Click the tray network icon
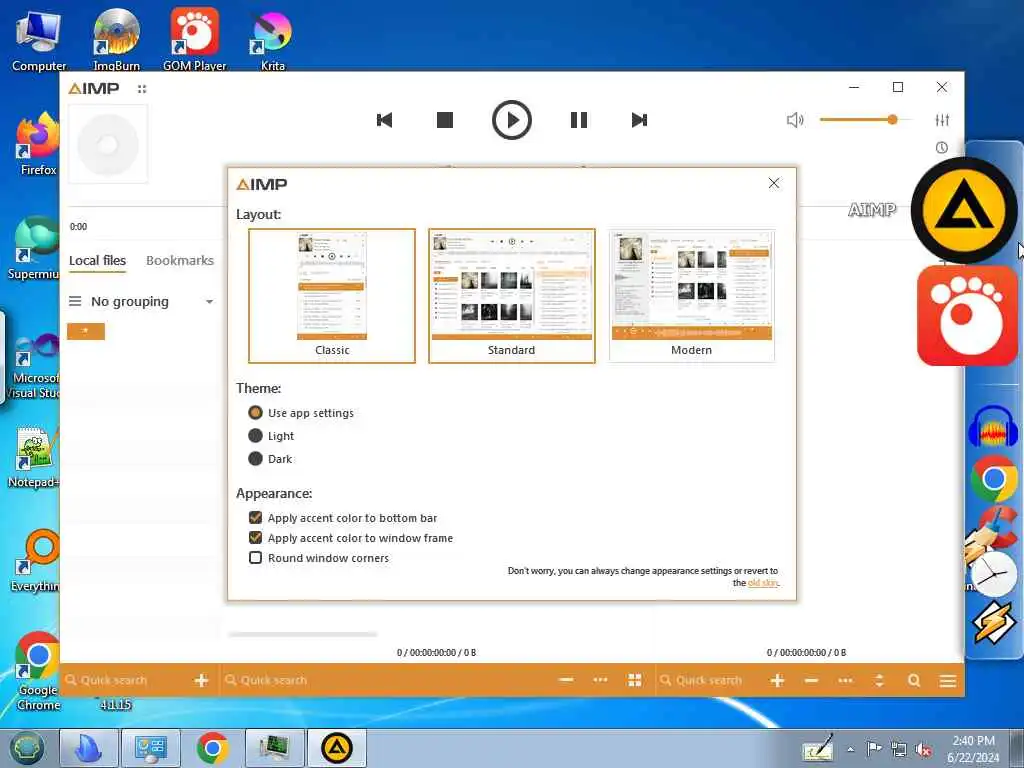The height and width of the screenshot is (768, 1024). pyautogui.click(x=899, y=750)
